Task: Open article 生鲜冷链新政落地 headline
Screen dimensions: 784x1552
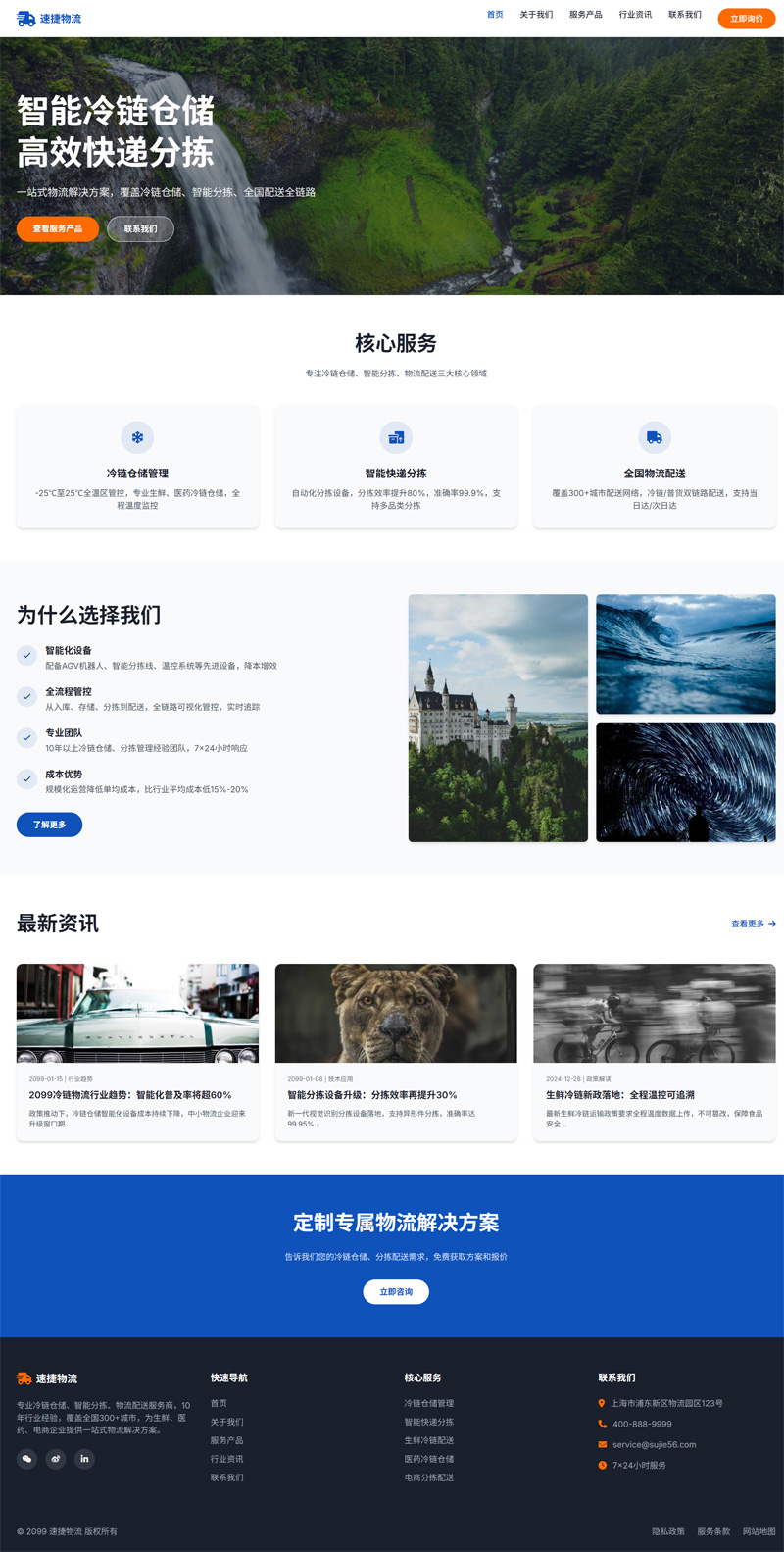Action: point(620,1095)
